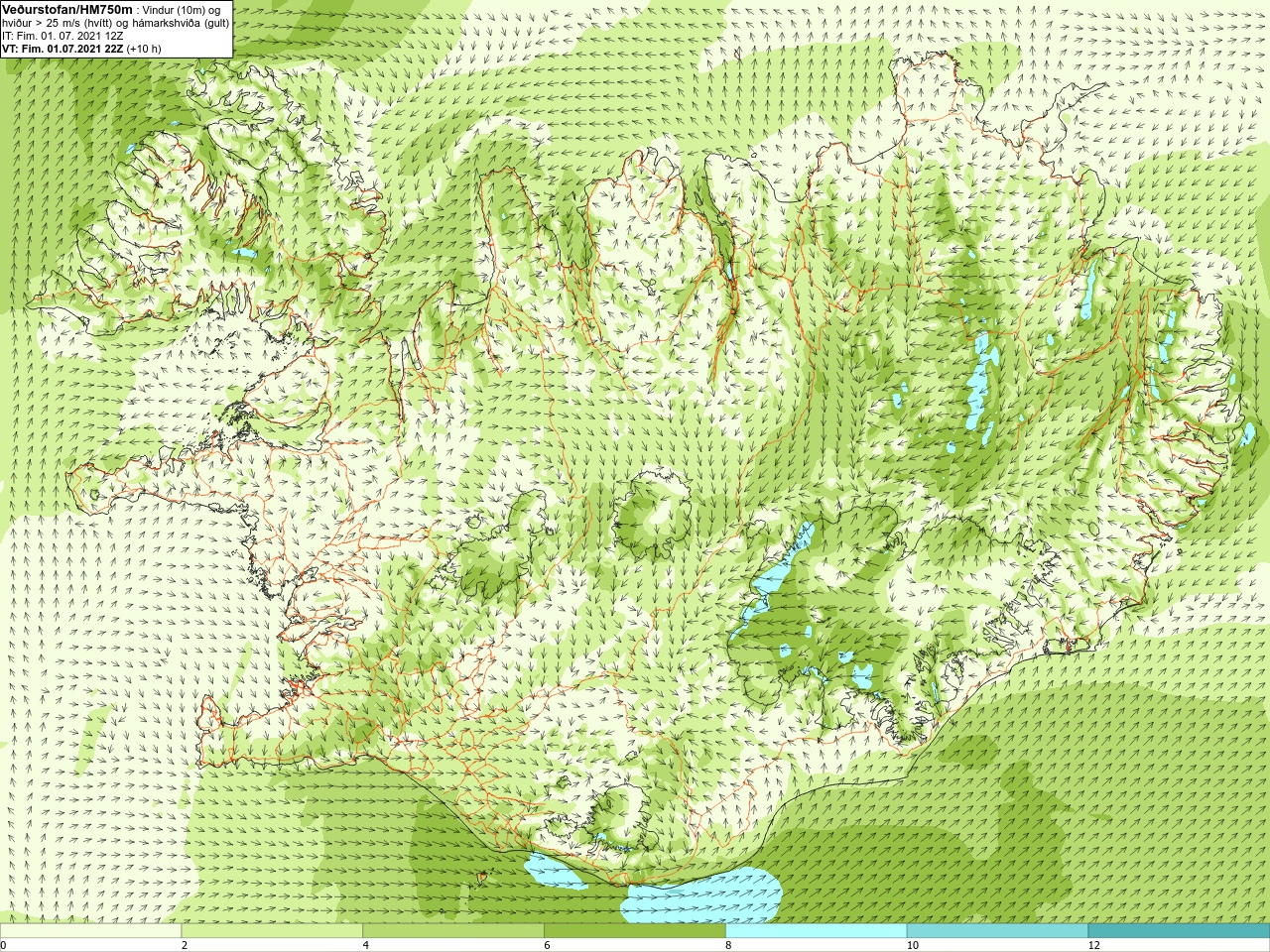The height and width of the screenshot is (952, 1270).
Task: Click the 10–12 m/s turquoise legend segment
Action: pos(997,931)
